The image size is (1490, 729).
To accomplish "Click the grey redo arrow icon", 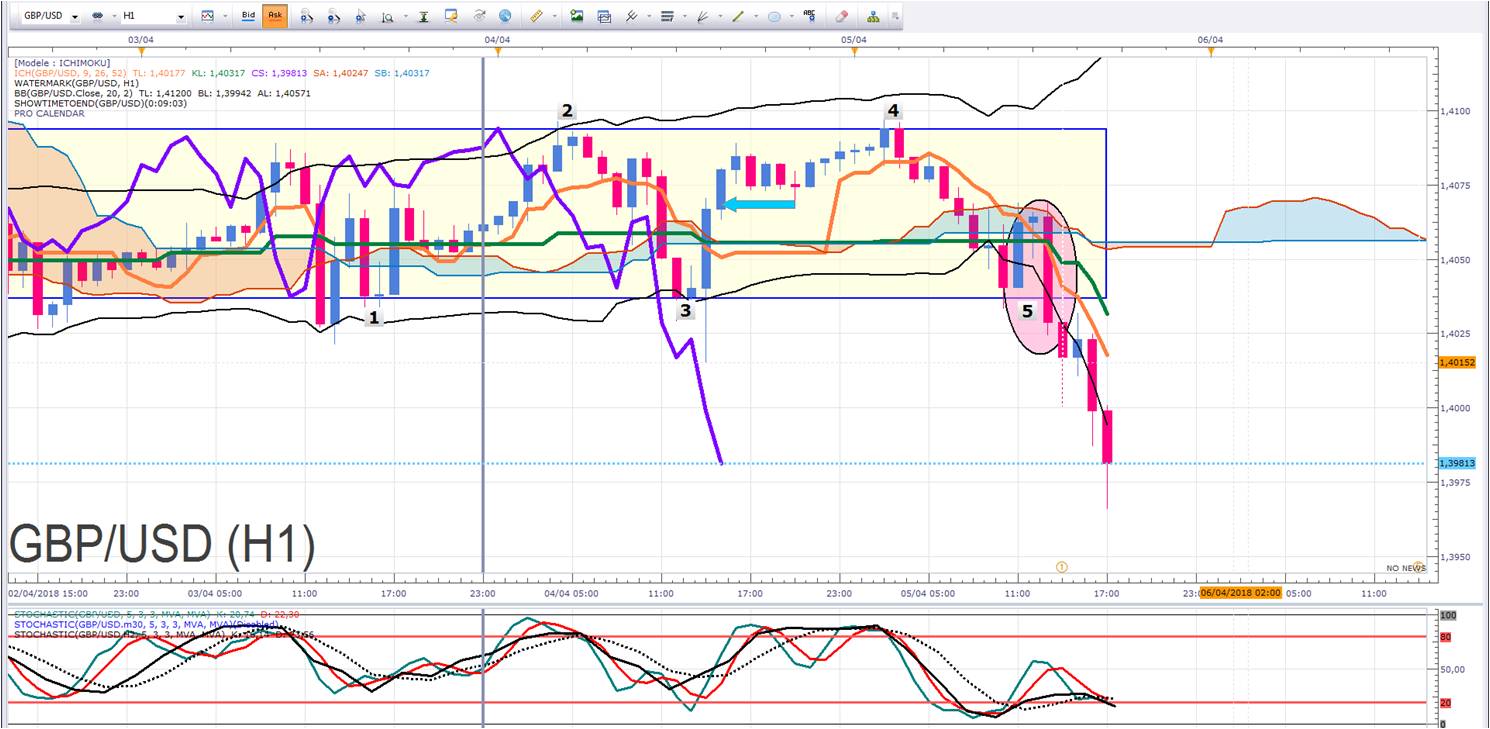I will click(x=479, y=17).
